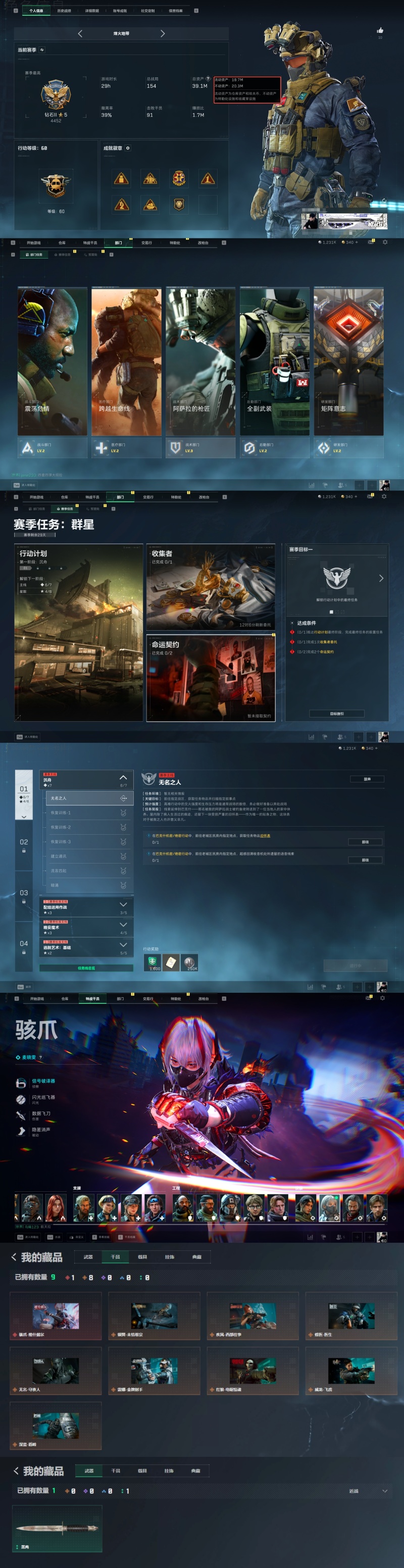Open the 账号成就 tab
The width and height of the screenshot is (404, 1568).
pos(120,10)
